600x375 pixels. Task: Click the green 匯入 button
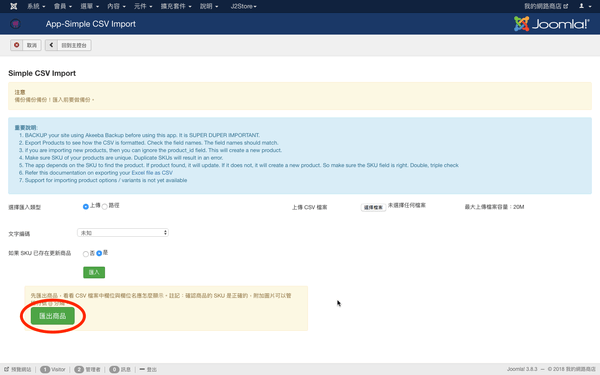94,272
